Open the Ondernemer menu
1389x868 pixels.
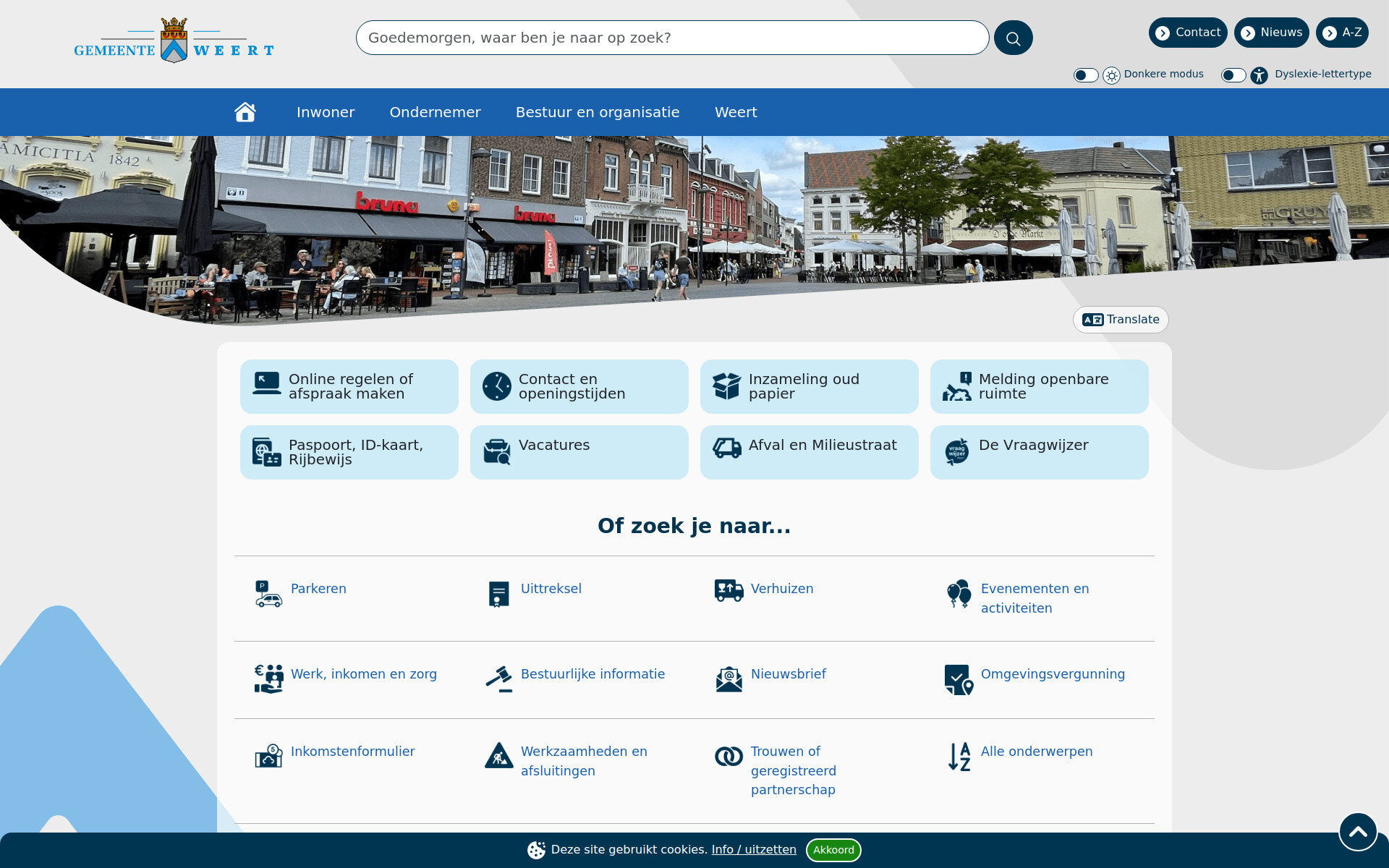[x=435, y=112]
